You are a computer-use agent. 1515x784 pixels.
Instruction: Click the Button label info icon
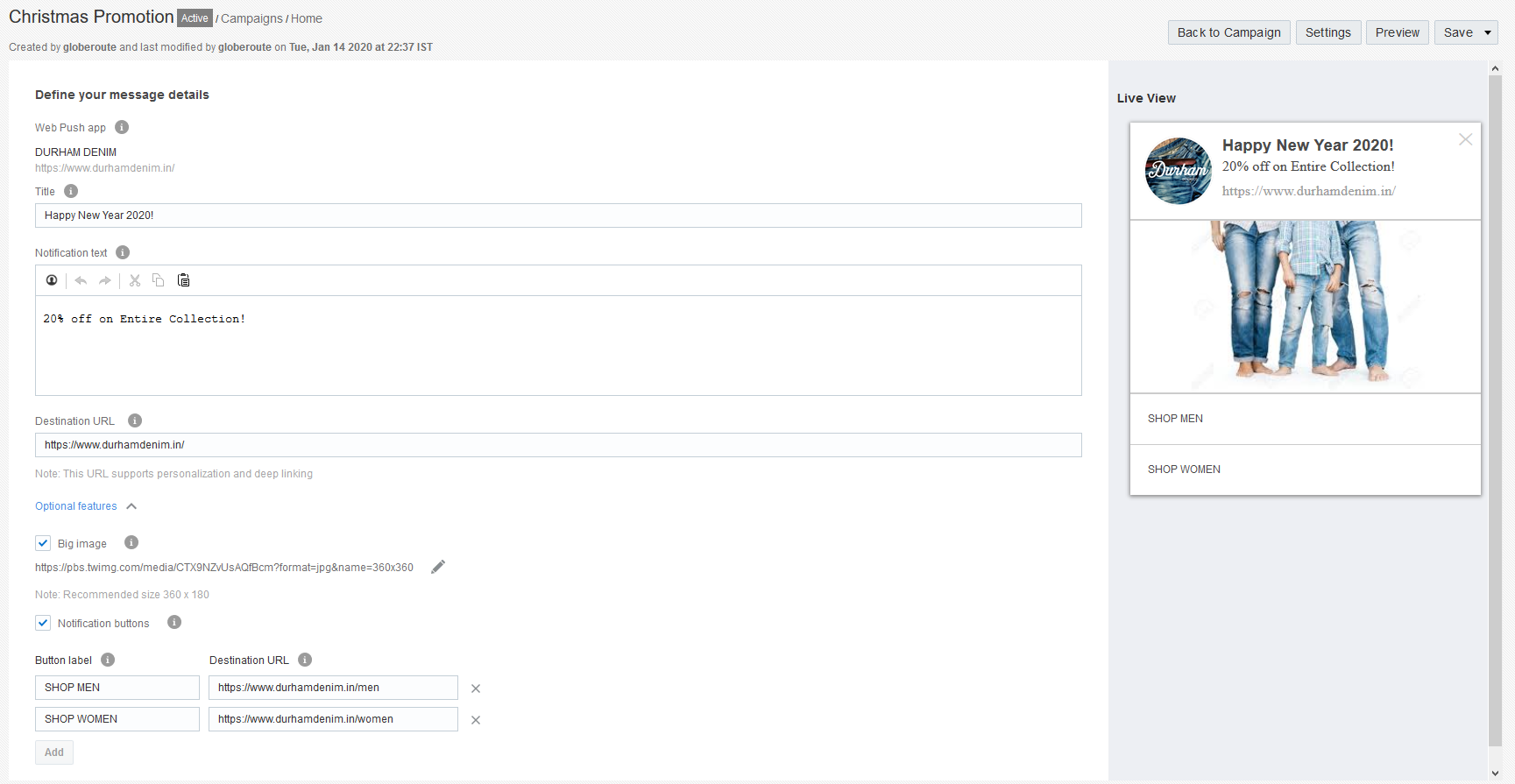point(108,660)
